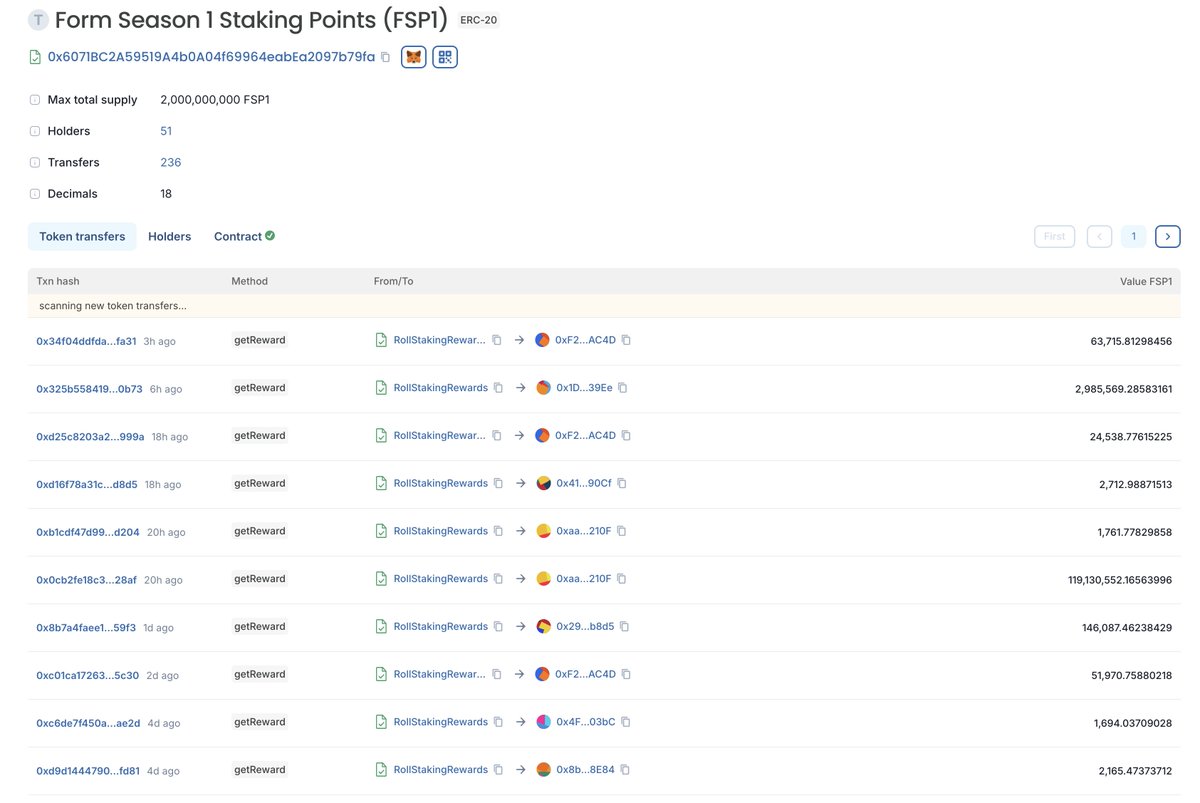Open token contract address 0x6071BC2A59519A4b0A04f69964eabEa2097b79fa
This screenshot has width=1200, height=803.
211,57
